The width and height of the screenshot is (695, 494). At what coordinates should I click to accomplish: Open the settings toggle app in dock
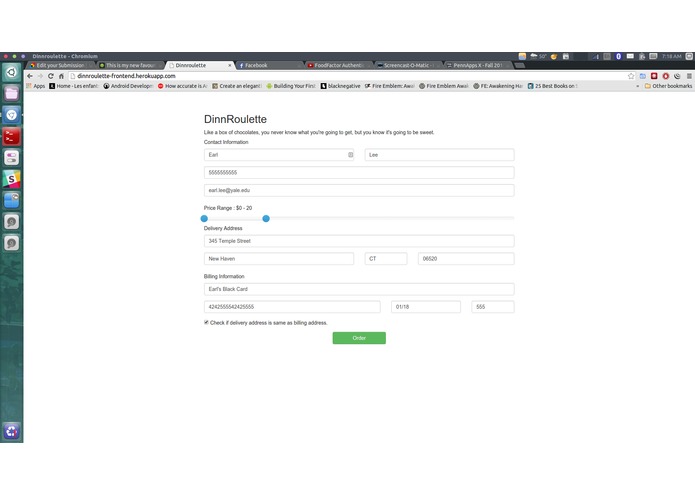[x=12, y=158]
